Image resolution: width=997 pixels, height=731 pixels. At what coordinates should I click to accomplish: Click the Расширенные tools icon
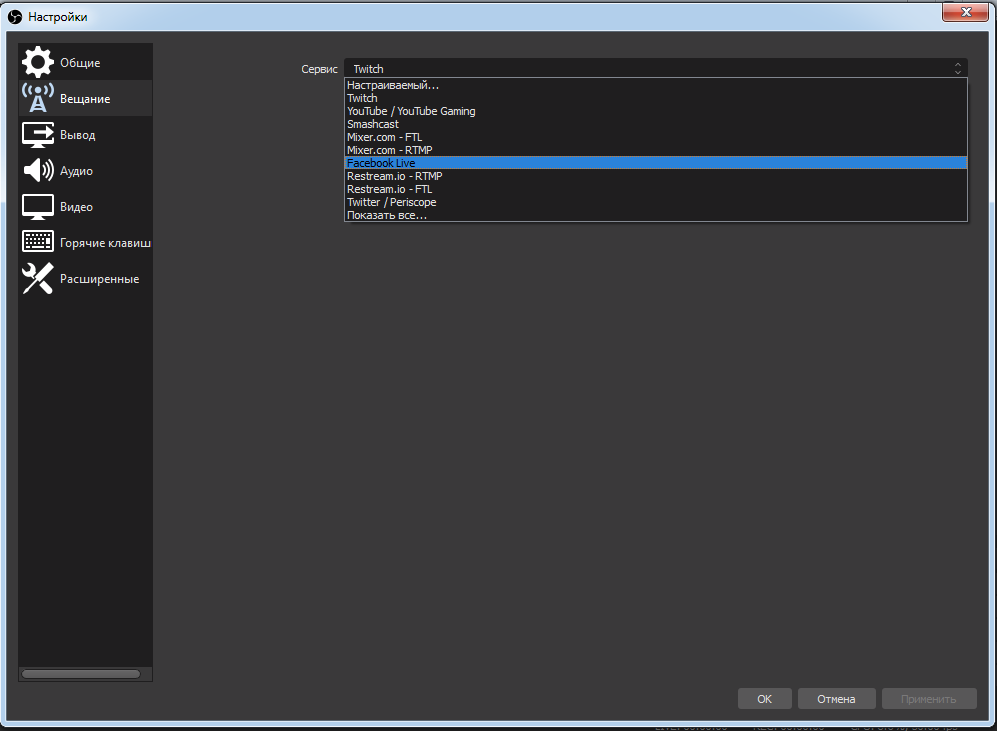click(38, 278)
